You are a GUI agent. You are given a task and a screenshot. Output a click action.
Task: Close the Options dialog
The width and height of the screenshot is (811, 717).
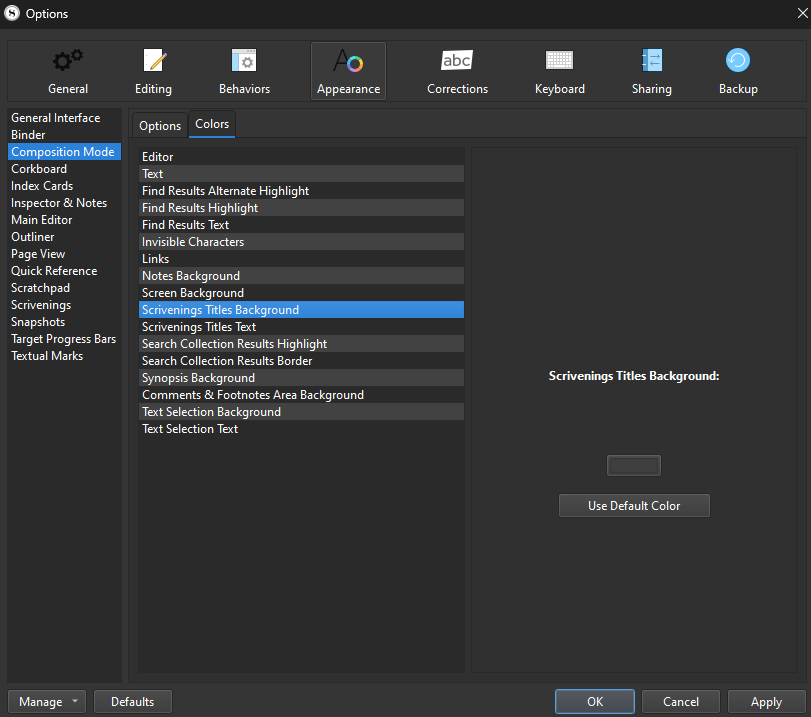click(802, 13)
